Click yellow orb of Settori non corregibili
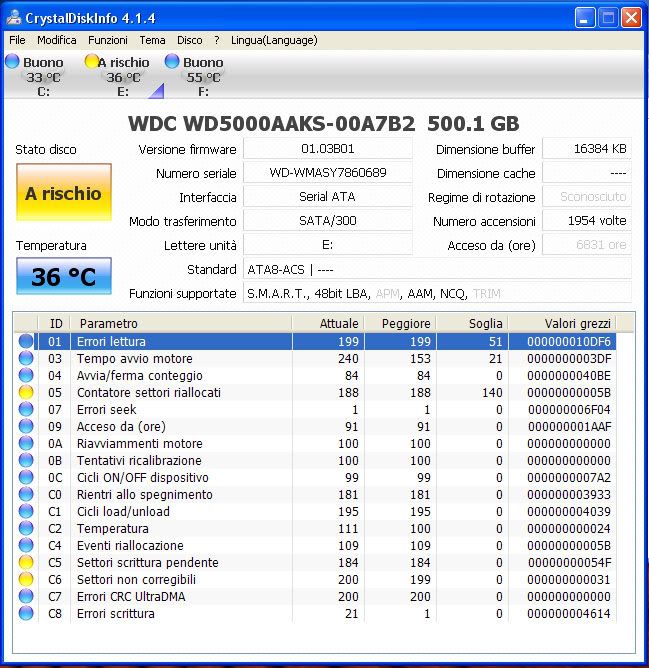The width and height of the screenshot is (649, 668). (26, 579)
